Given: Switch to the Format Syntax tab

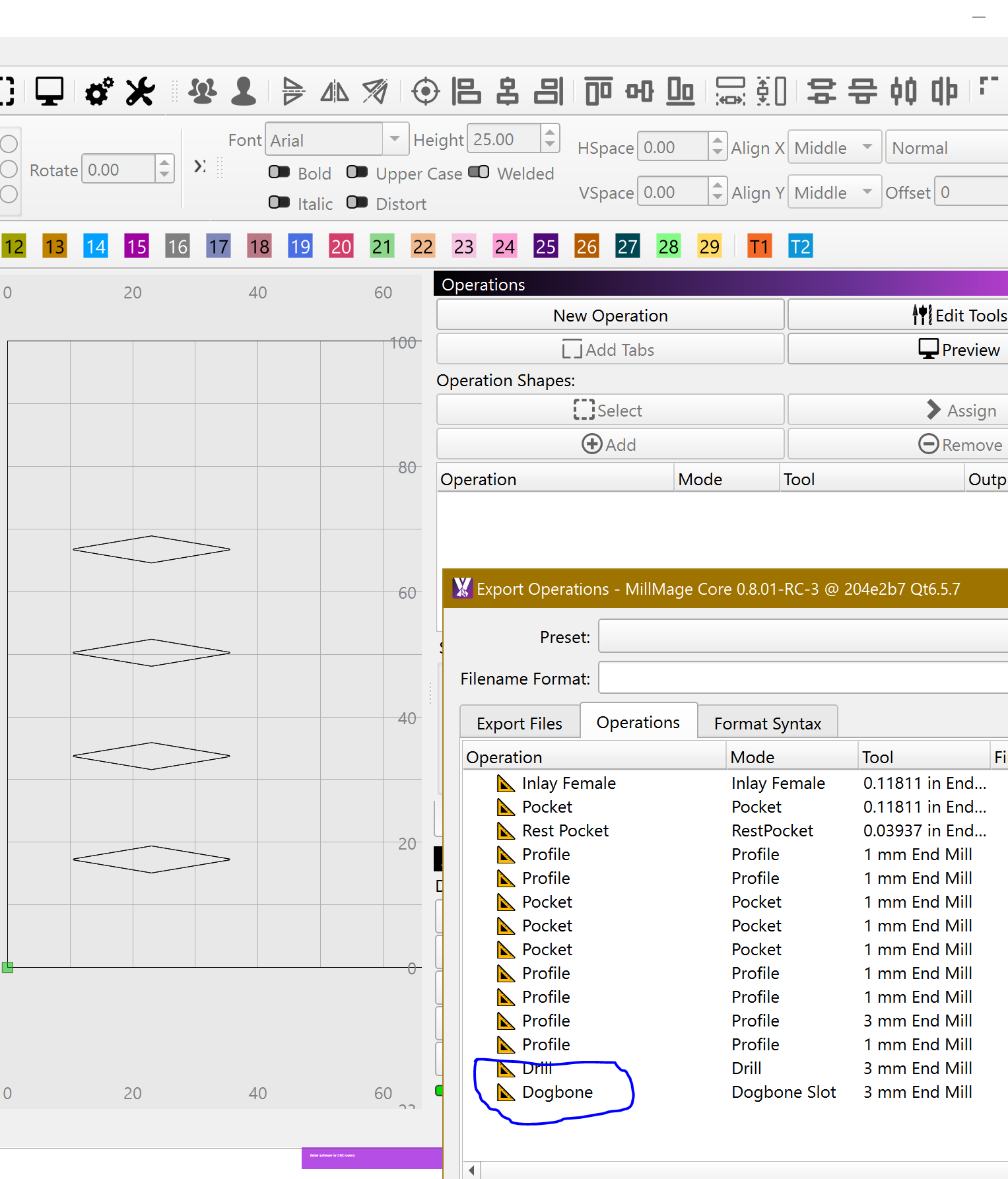Looking at the screenshot, I should point(767,724).
